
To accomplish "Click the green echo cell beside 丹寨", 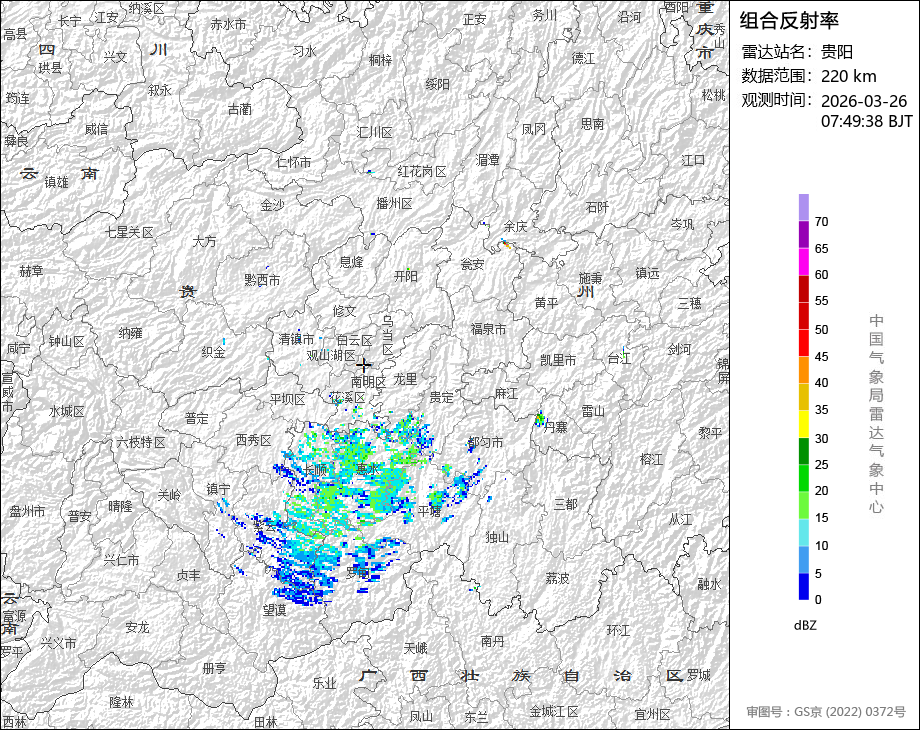I will pyautogui.click(x=539, y=419).
